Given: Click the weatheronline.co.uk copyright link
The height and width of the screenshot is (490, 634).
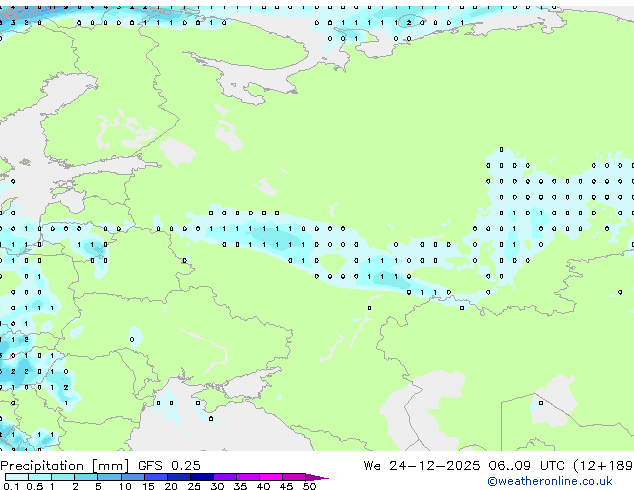Looking at the screenshot, I should pyautogui.click(x=550, y=481).
